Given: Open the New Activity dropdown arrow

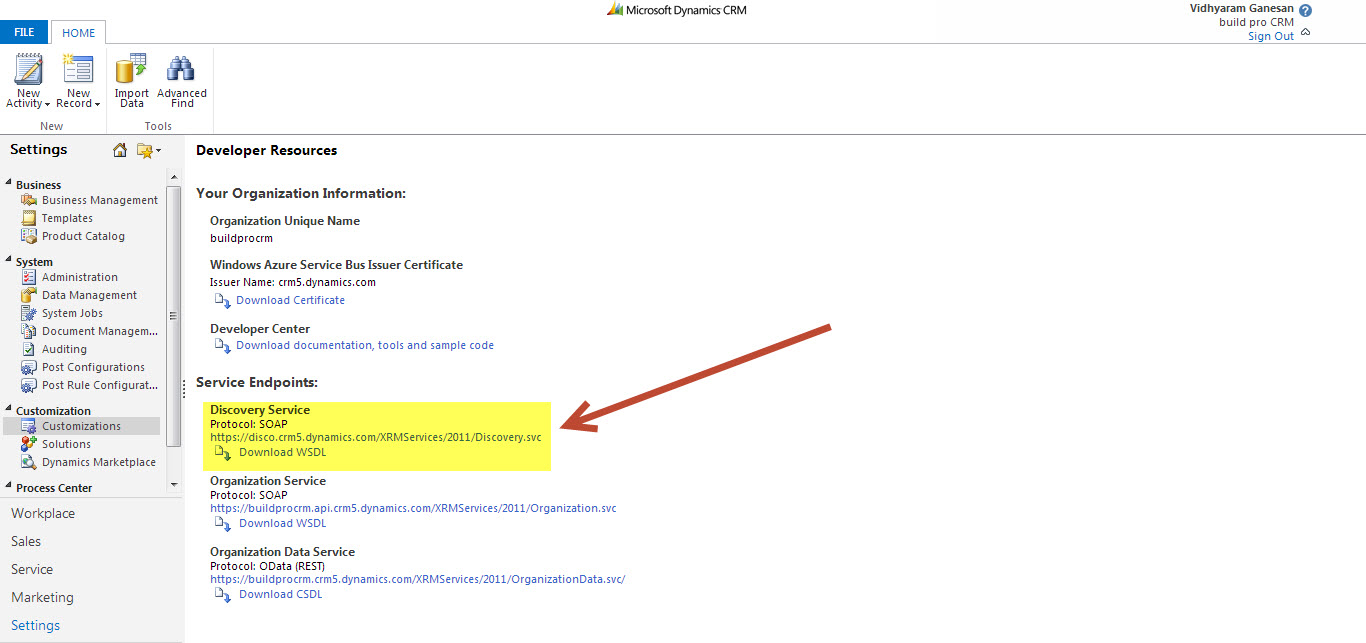Looking at the screenshot, I should (x=47, y=104).
